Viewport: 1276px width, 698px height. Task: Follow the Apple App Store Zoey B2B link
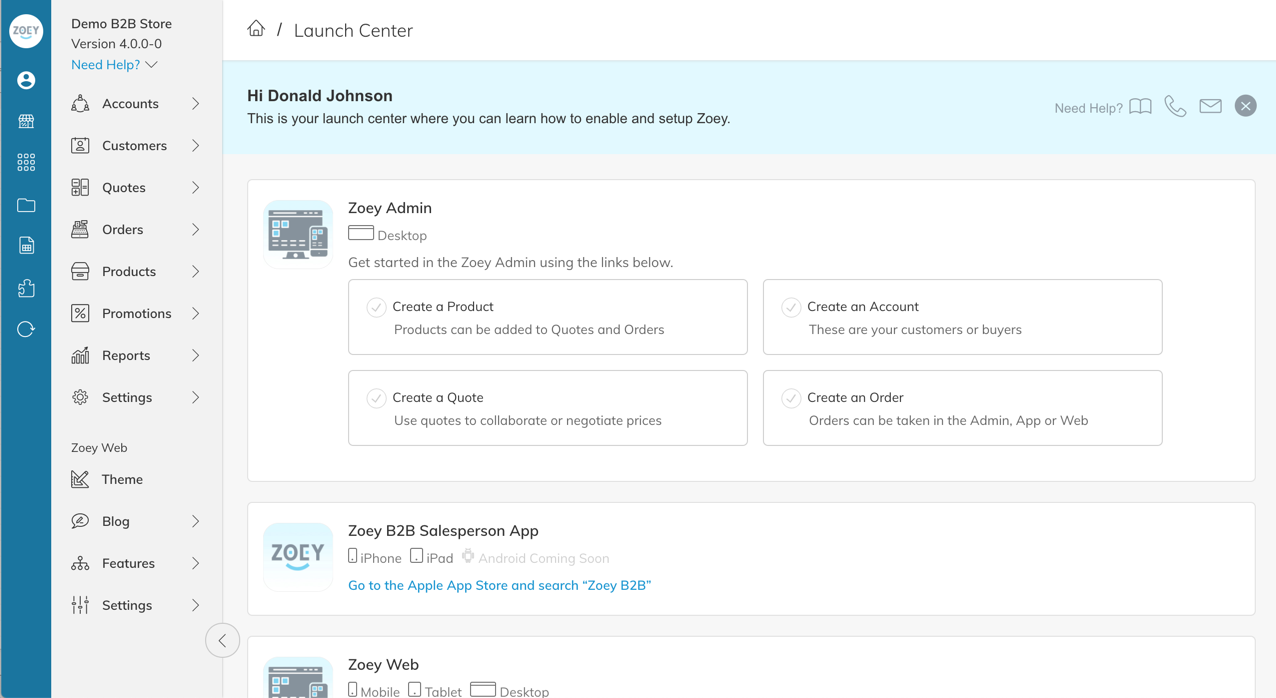pos(499,585)
